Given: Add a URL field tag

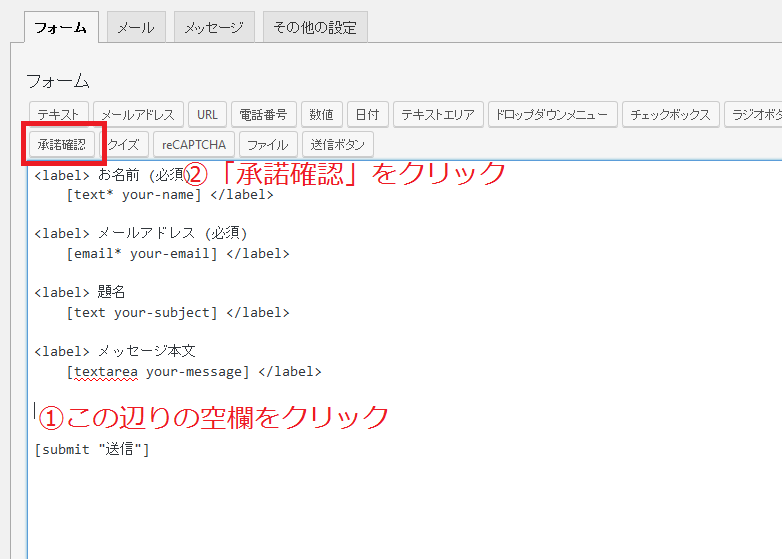Looking at the screenshot, I should [207, 114].
